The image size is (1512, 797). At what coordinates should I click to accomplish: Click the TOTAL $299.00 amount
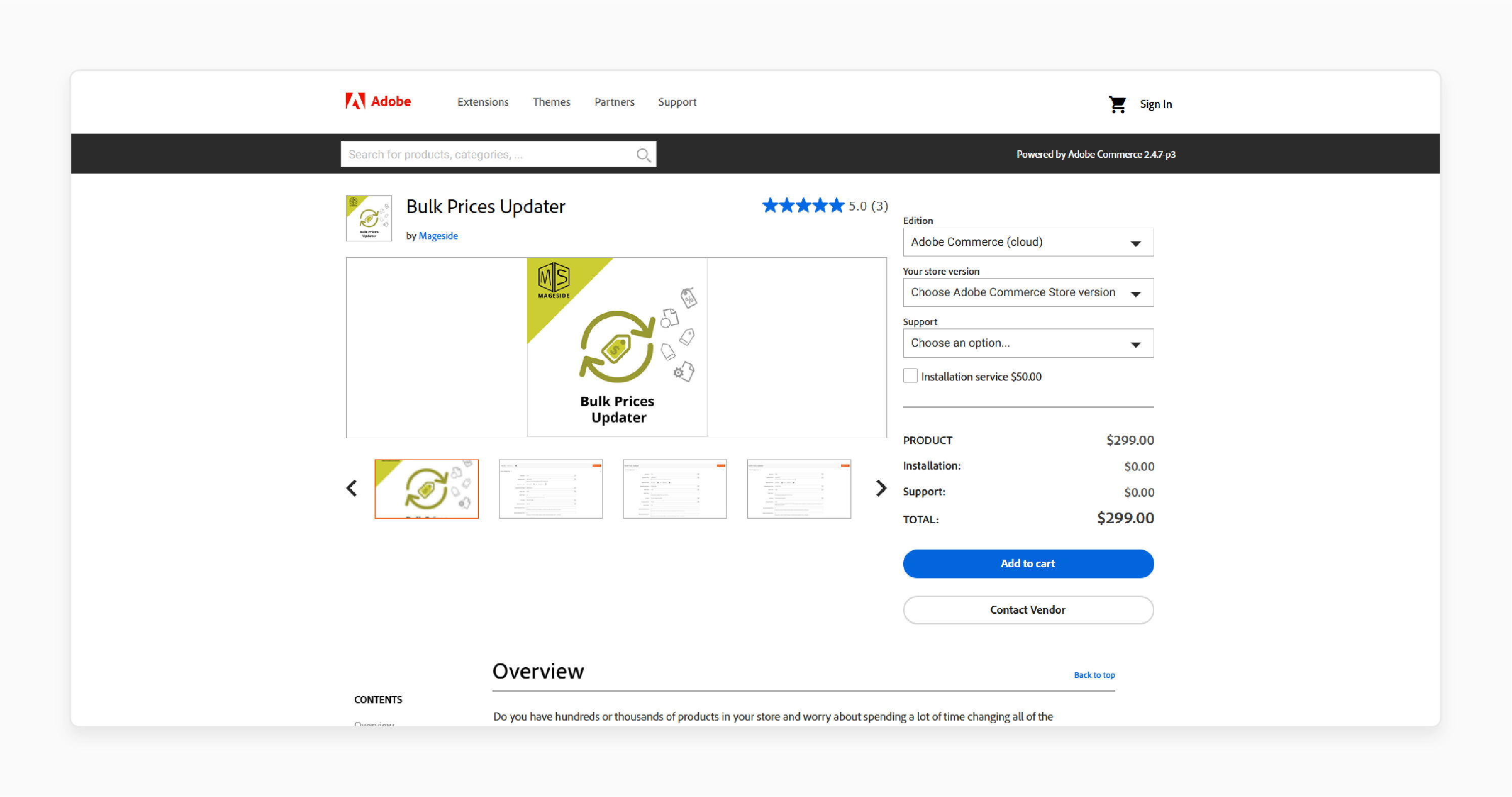pos(1125,518)
